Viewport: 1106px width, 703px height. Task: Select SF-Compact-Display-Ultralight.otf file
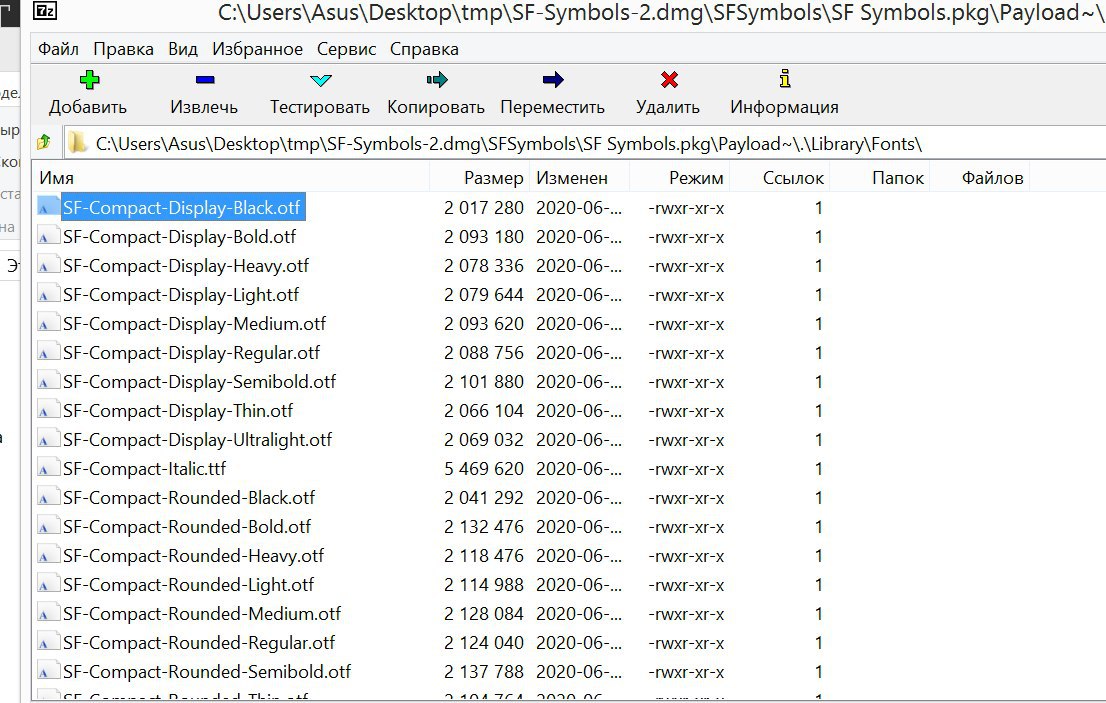[197, 440]
